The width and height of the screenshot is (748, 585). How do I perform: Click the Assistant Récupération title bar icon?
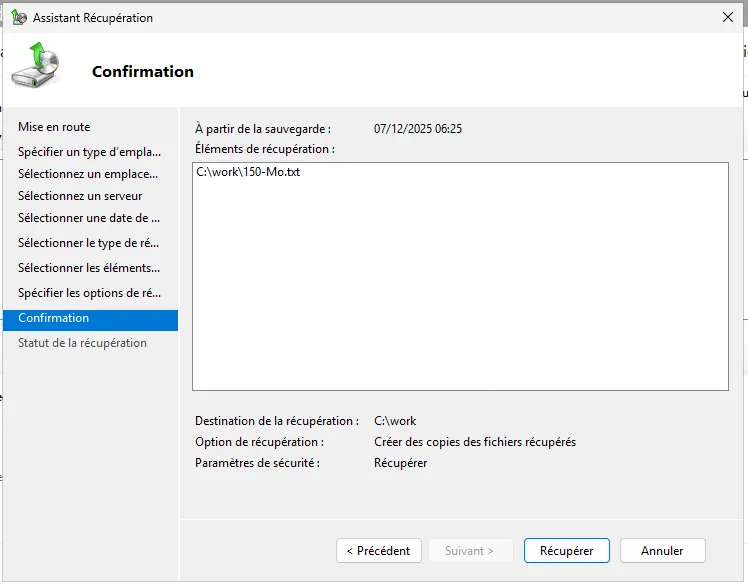click(18, 18)
